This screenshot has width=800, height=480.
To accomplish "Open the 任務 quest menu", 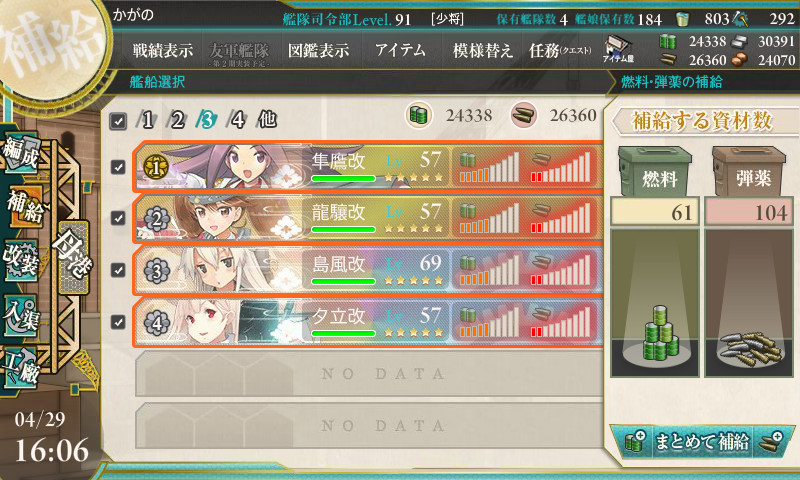I will pyautogui.click(x=560, y=50).
